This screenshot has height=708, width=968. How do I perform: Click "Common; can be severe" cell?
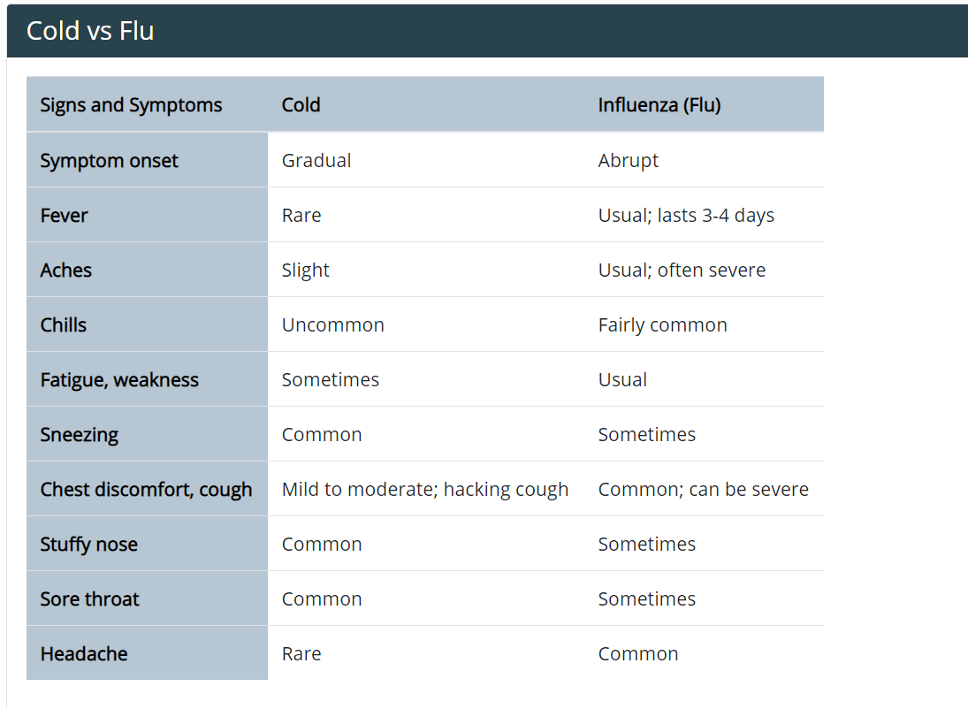(703, 490)
